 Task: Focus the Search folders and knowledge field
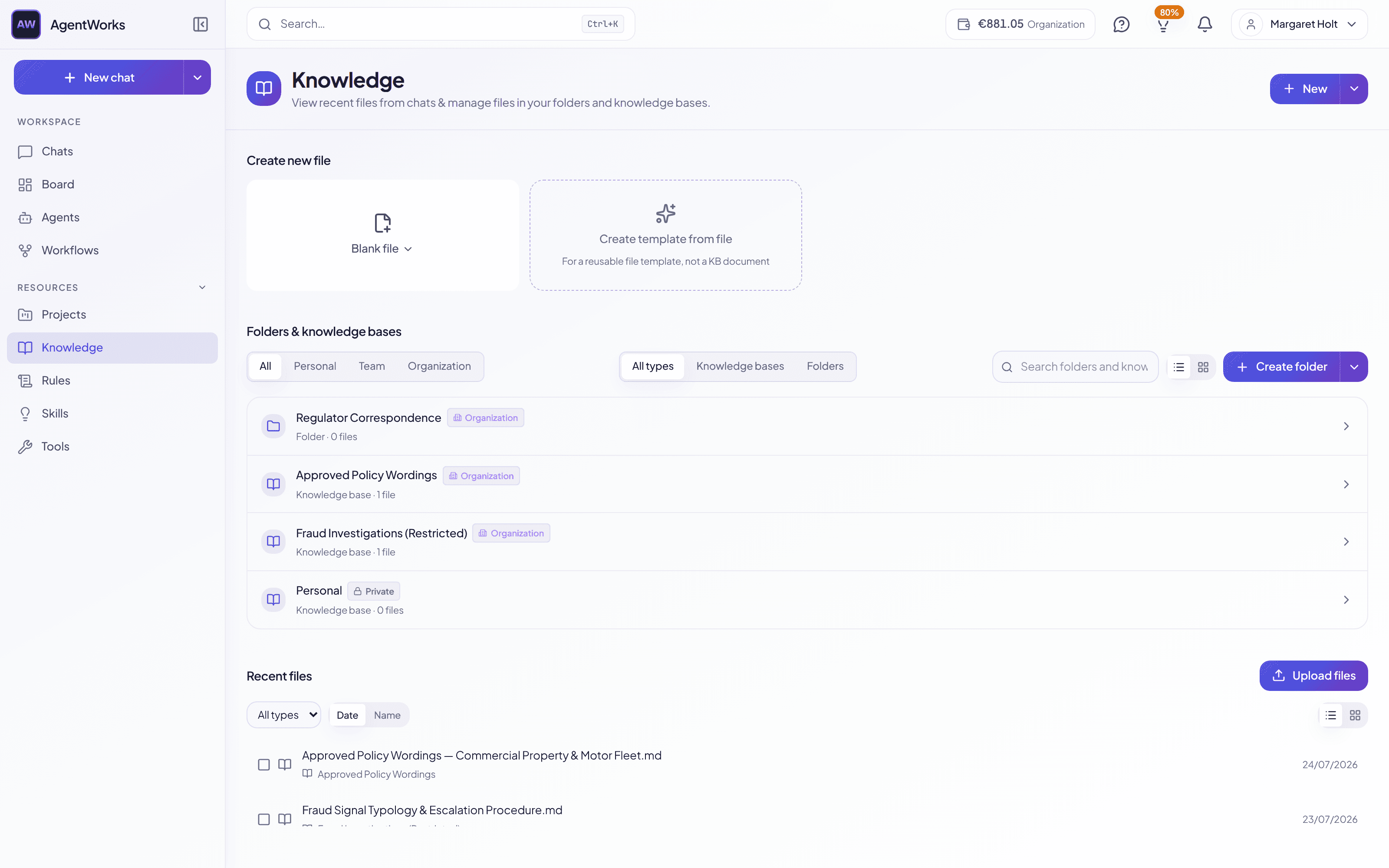pyautogui.click(x=1075, y=367)
